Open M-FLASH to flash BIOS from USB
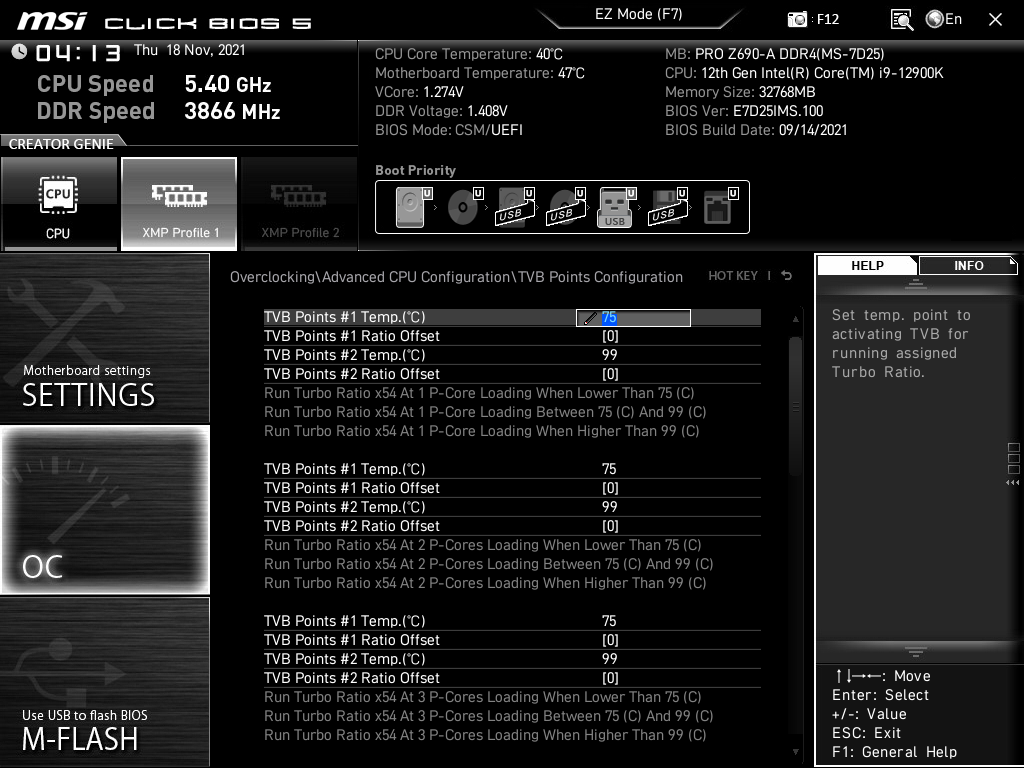Image resolution: width=1024 pixels, height=768 pixels. pos(104,682)
